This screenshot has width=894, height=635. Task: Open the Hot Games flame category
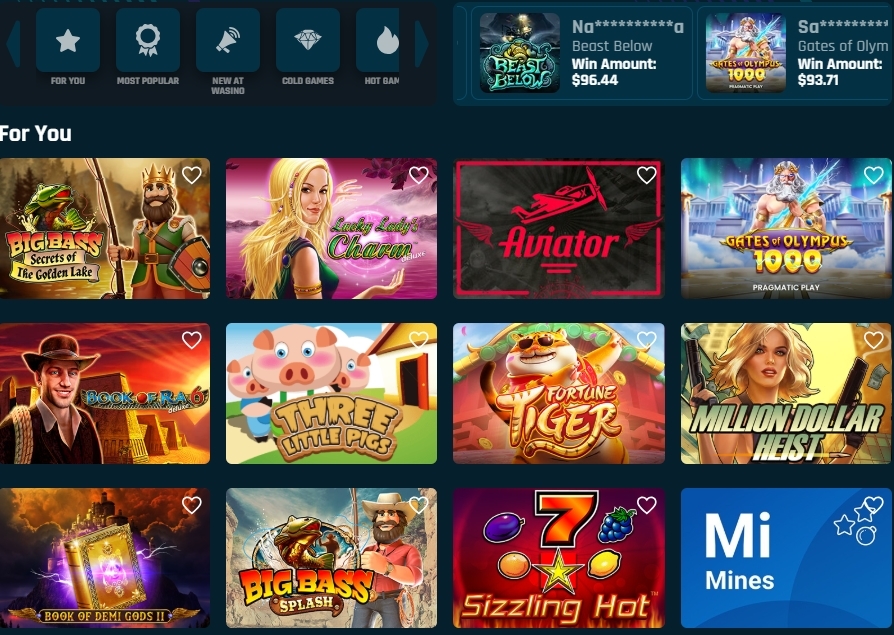click(x=378, y=47)
